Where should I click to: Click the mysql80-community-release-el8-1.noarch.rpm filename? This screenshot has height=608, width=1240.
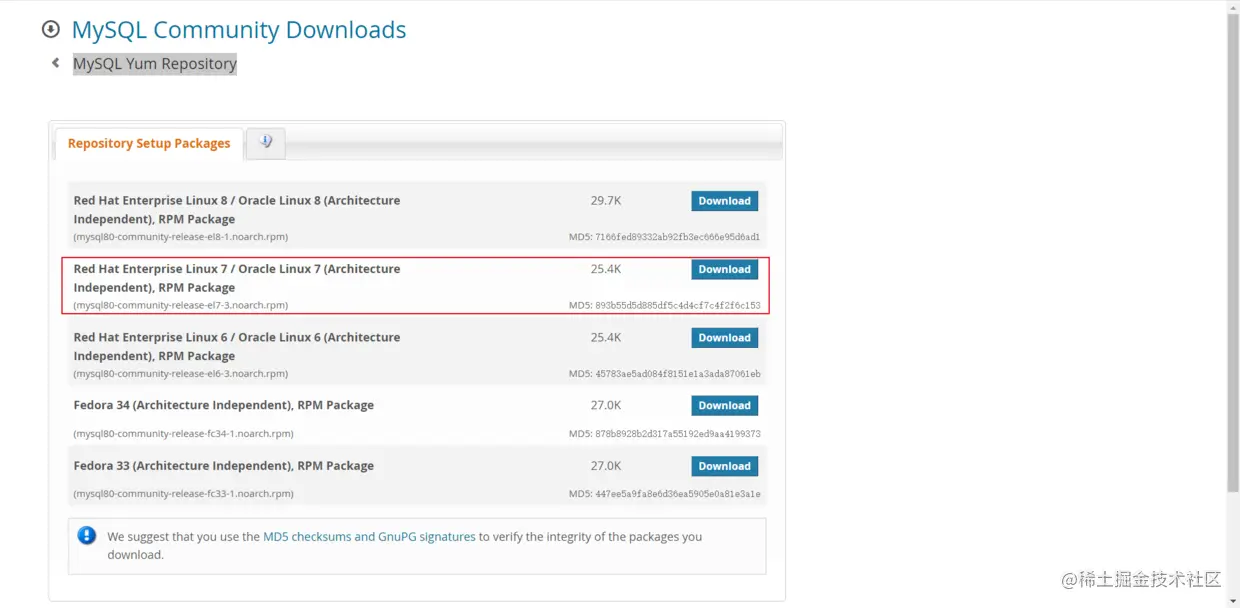[181, 237]
